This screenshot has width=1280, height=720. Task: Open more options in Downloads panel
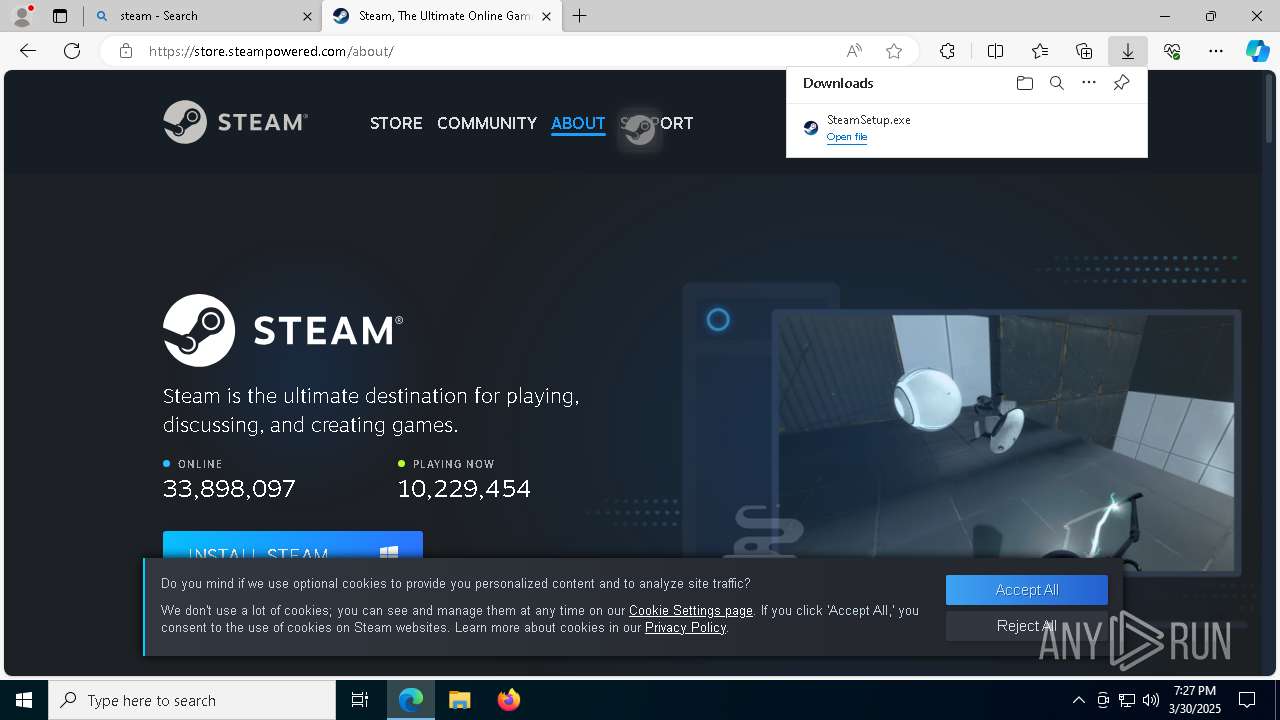pyautogui.click(x=1089, y=83)
